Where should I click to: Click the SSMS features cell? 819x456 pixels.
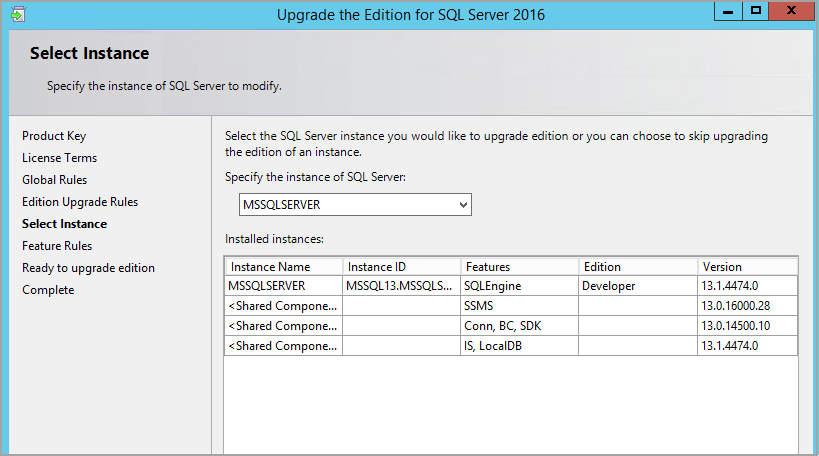tap(520, 306)
